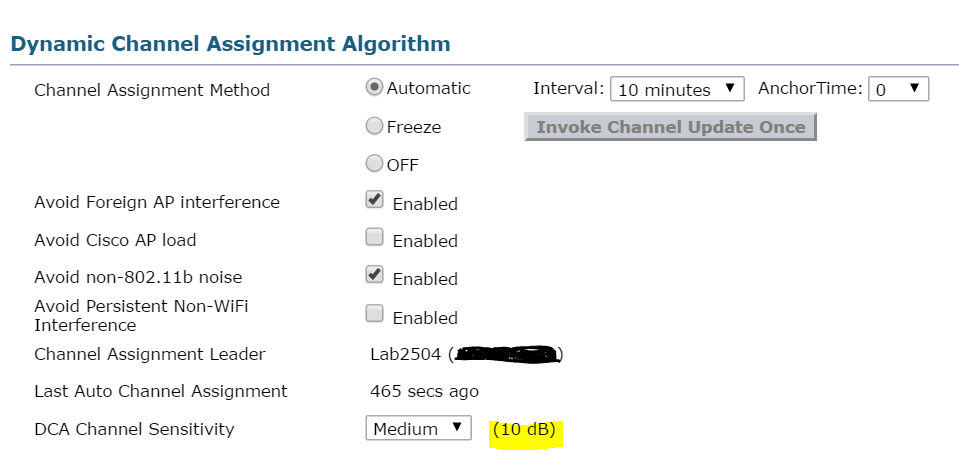
Task: Expand the AnchorTime dropdown
Action: (x=898, y=89)
